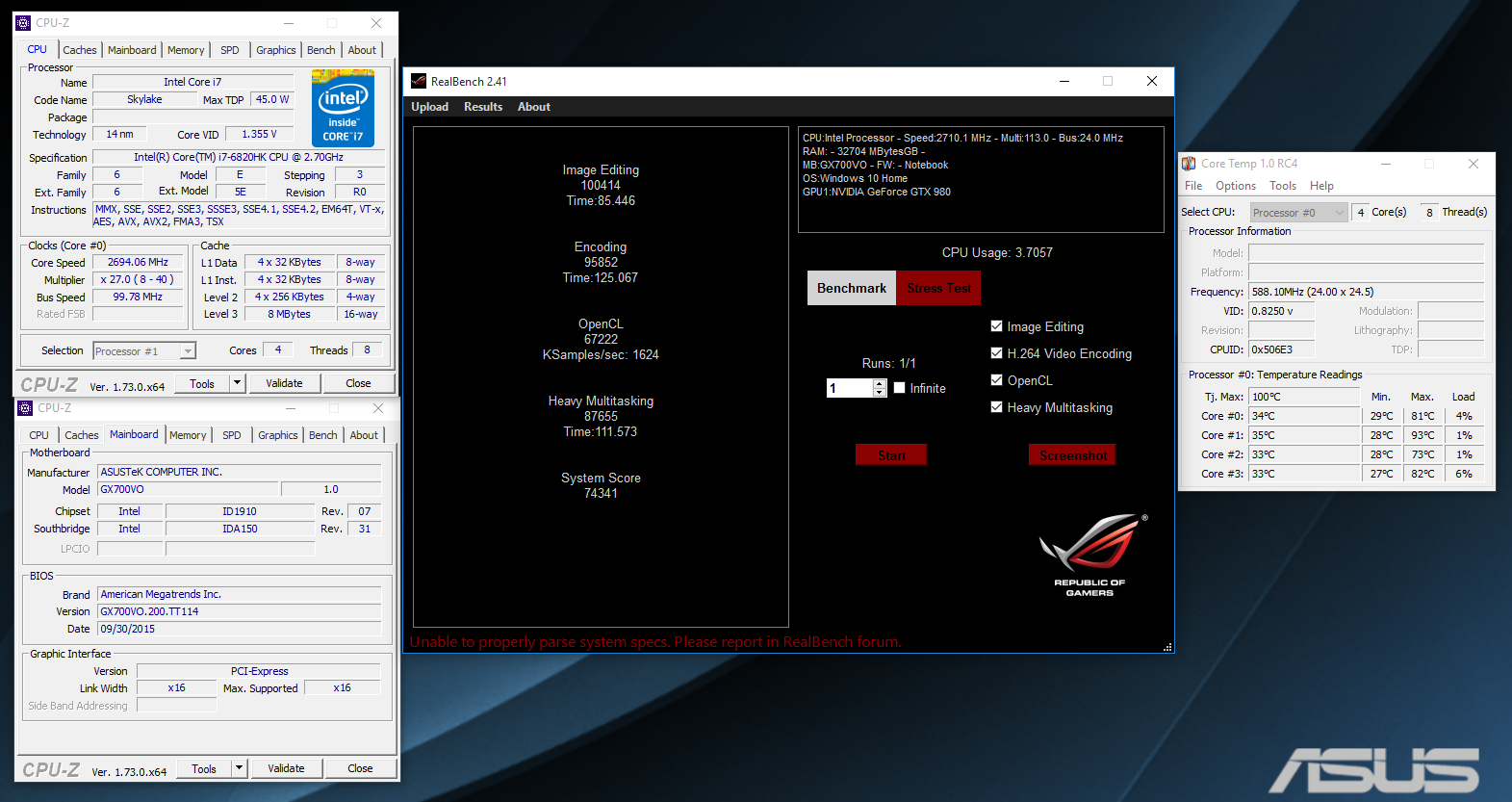Open Core Temp File menu
1512x802 pixels.
(1193, 186)
